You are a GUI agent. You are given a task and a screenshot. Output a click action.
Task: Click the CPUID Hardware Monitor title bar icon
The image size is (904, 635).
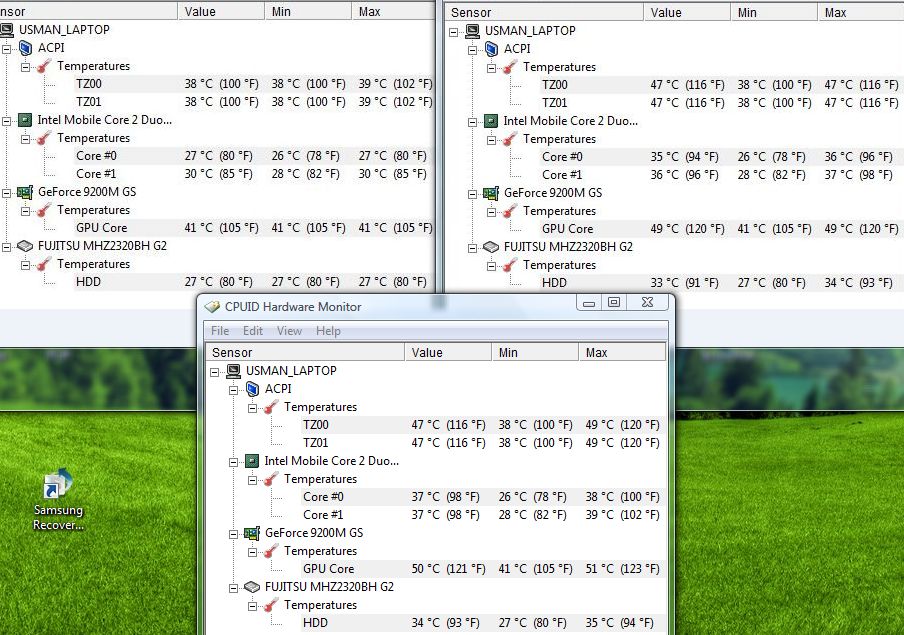click(x=212, y=306)
